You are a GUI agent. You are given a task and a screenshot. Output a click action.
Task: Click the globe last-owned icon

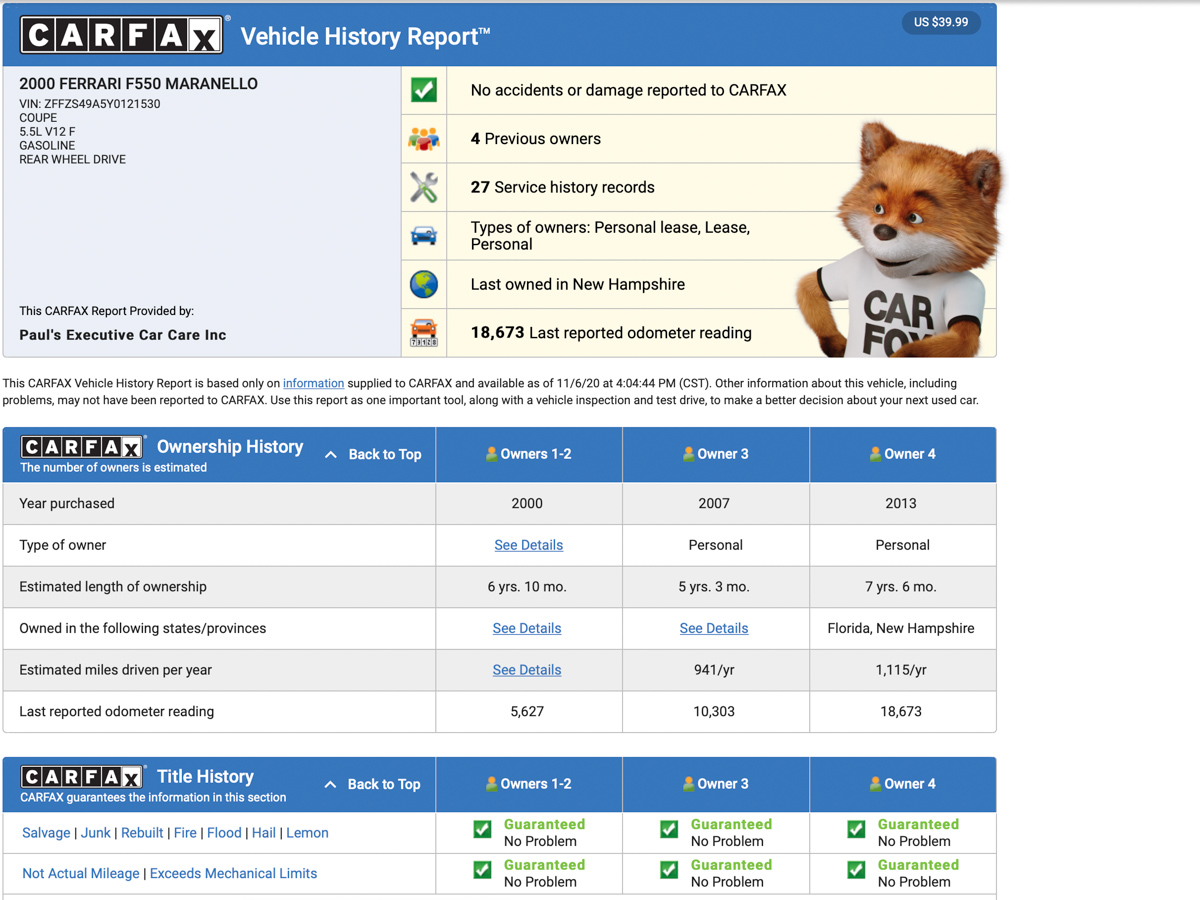click(x=424, y=284)
